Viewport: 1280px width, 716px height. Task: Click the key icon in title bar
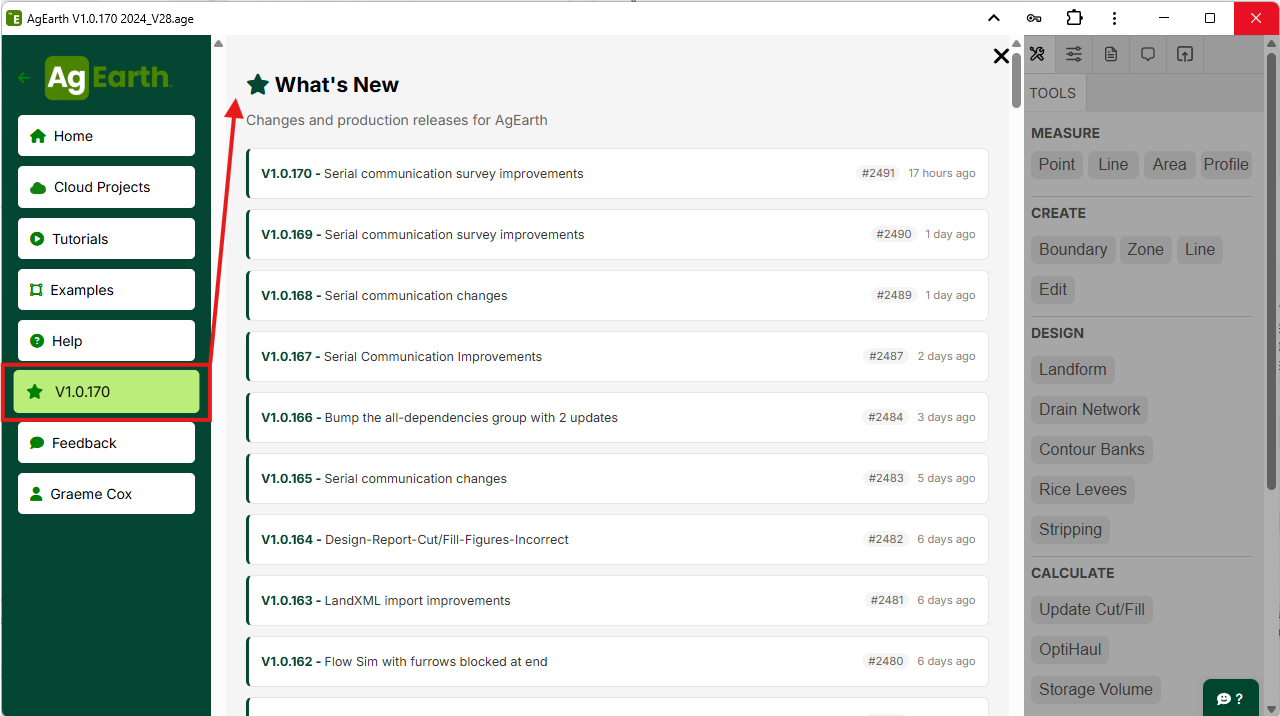[x=1034, y=18]
